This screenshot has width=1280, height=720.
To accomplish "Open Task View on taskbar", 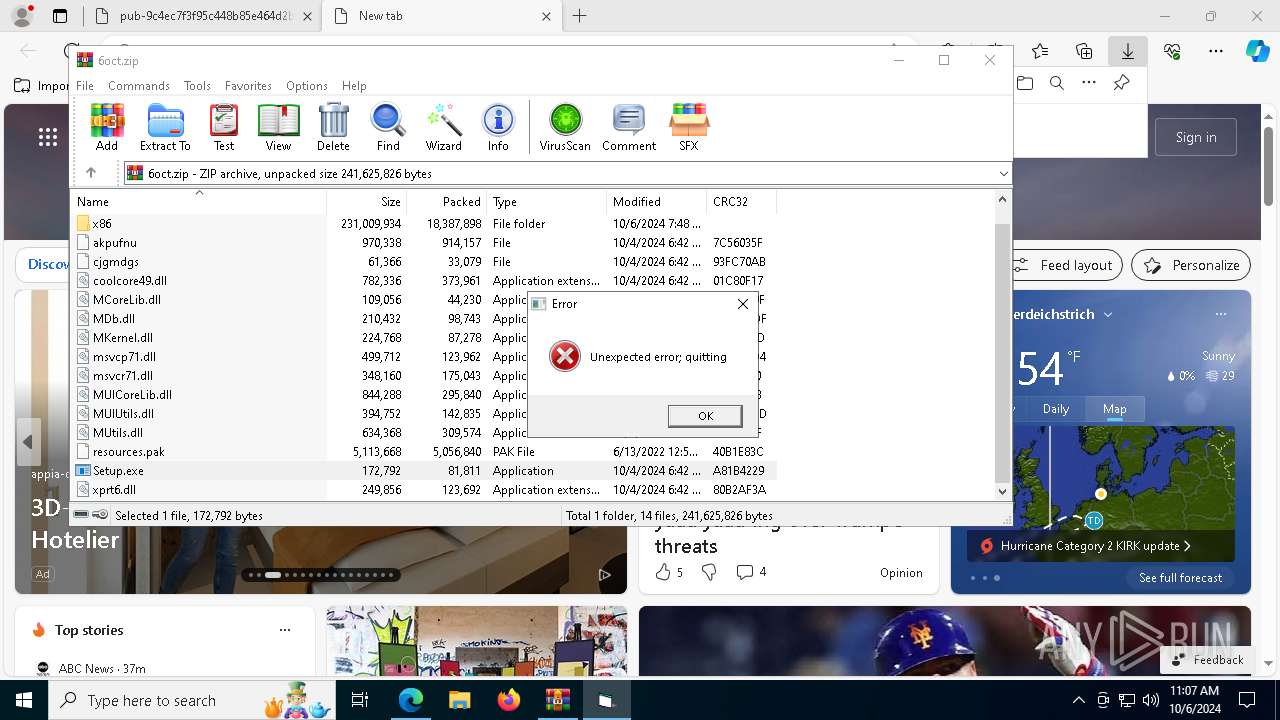I will (361, 700).
